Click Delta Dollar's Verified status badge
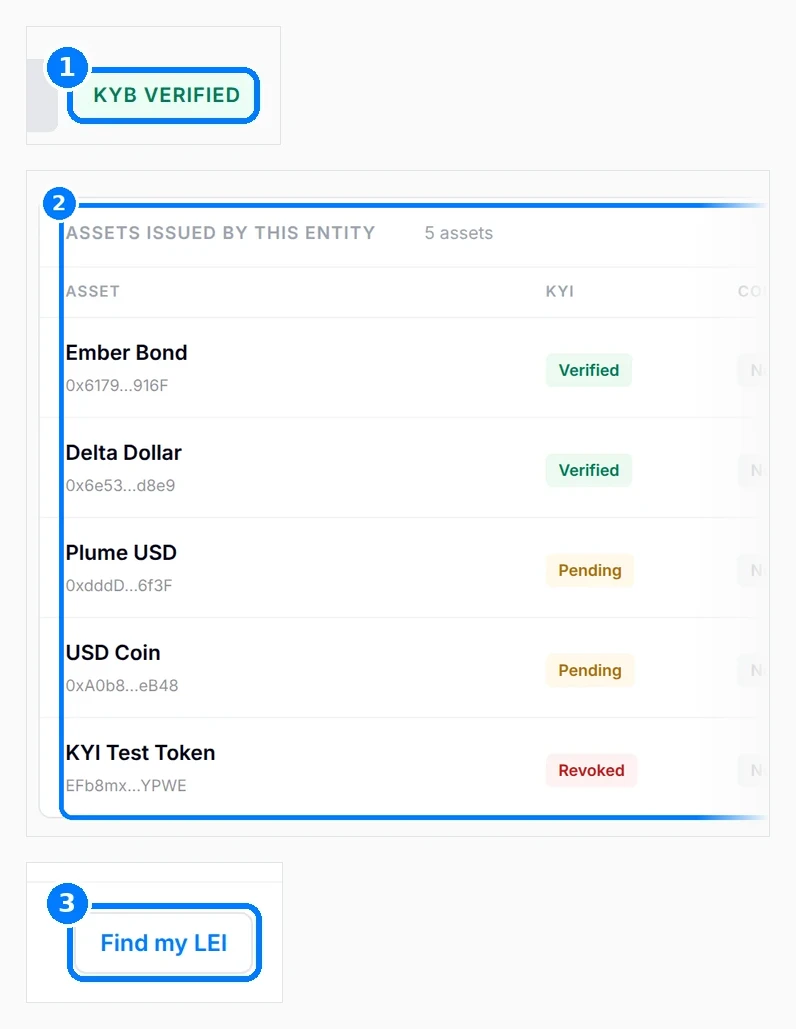Image resolution: width=796 pixels, height=1029 pixels. tap(589, 470)
